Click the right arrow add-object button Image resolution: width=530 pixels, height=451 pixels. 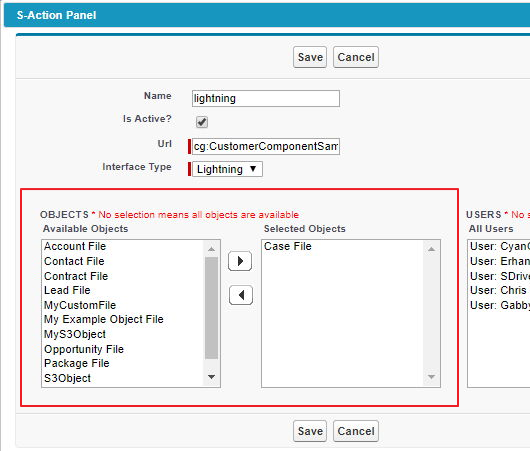click(x=240, y=261)
